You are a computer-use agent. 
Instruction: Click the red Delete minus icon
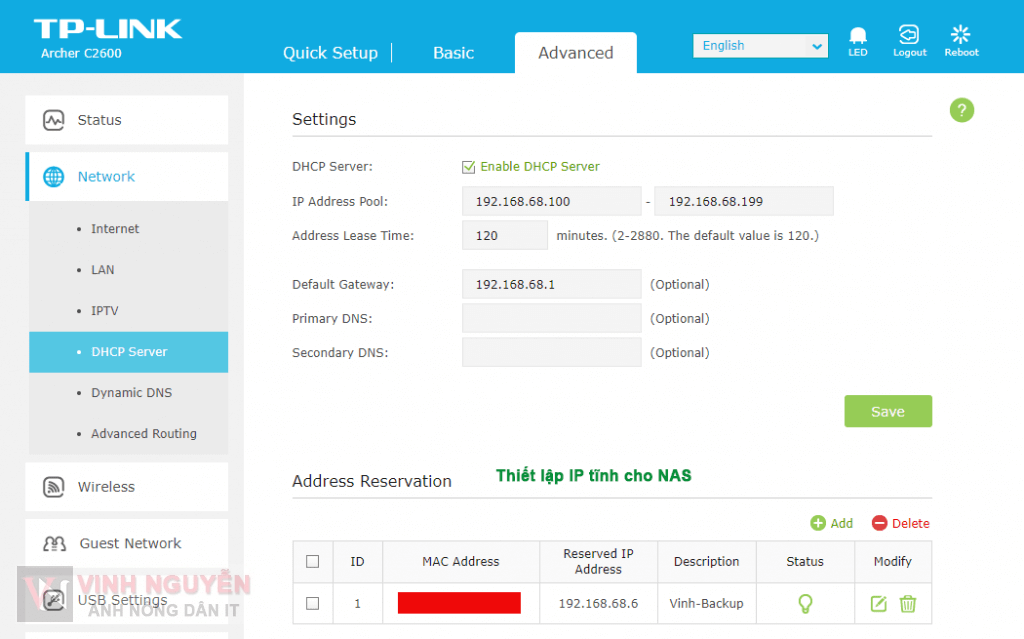tap(879, 523)
